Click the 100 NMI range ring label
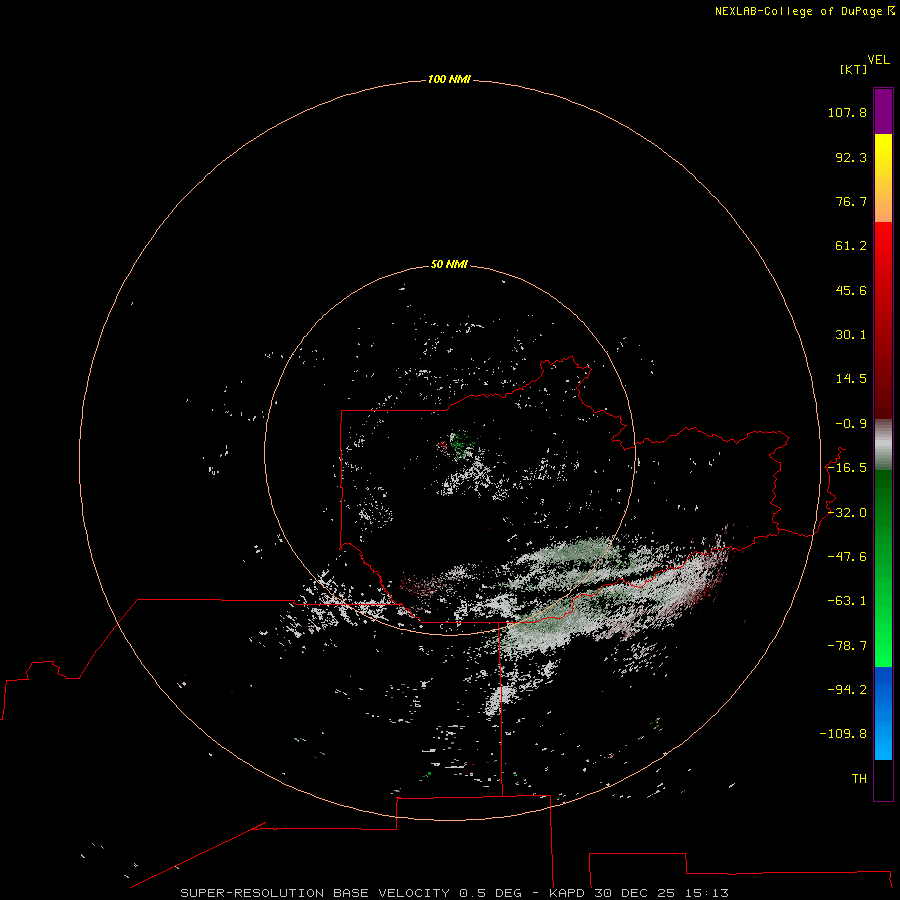The width and height of the screenshot is (900, 900). [x=449, y=79]
